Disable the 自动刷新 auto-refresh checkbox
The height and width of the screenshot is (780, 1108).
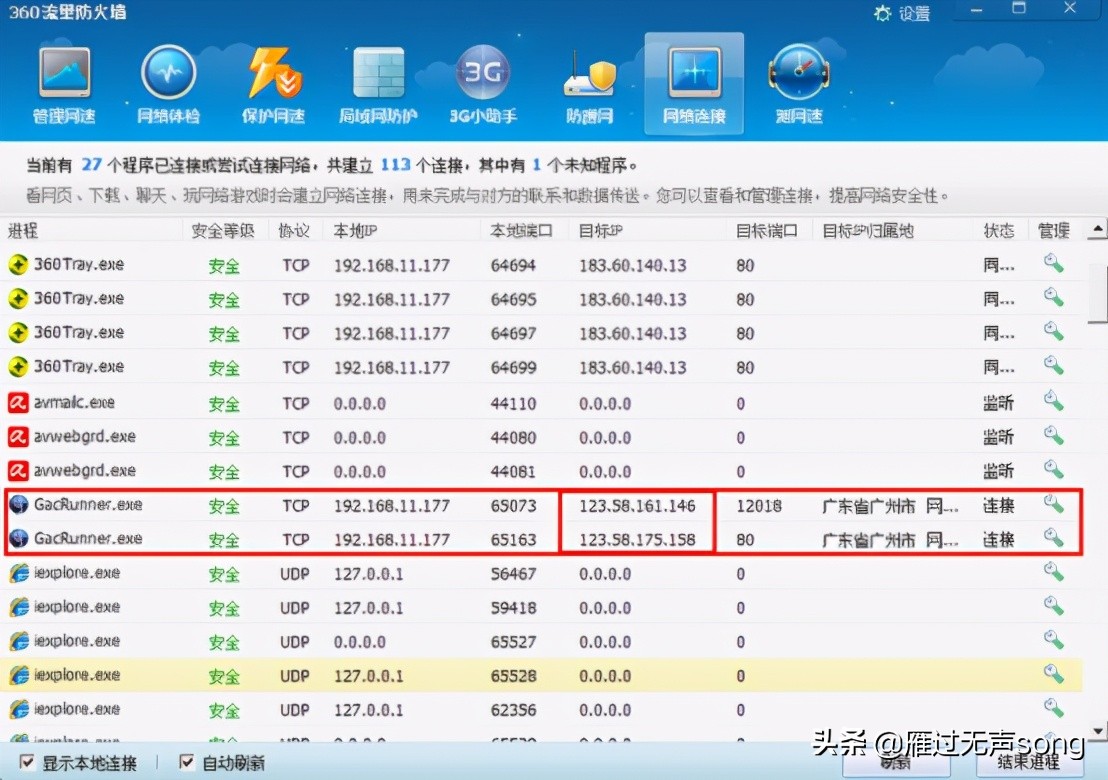(x=186, y=762)
